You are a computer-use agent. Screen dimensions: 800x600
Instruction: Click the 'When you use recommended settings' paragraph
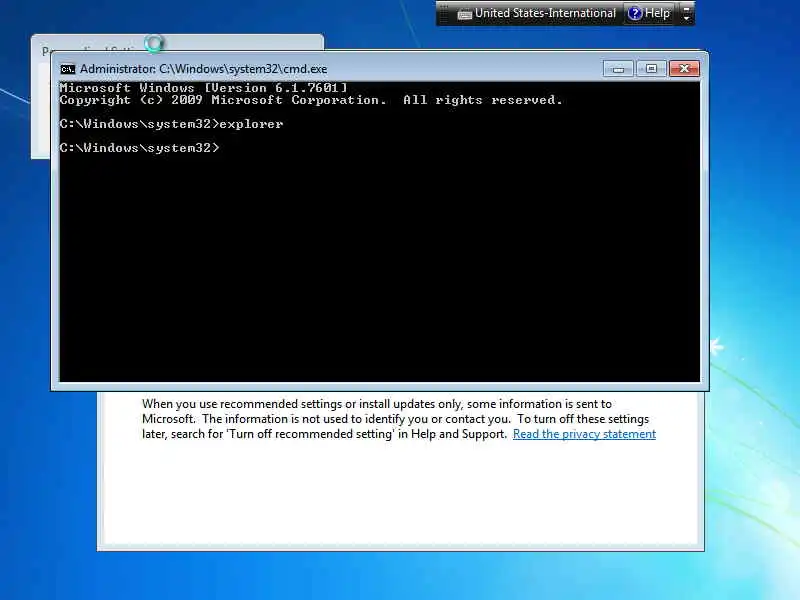tap(399, 419)
